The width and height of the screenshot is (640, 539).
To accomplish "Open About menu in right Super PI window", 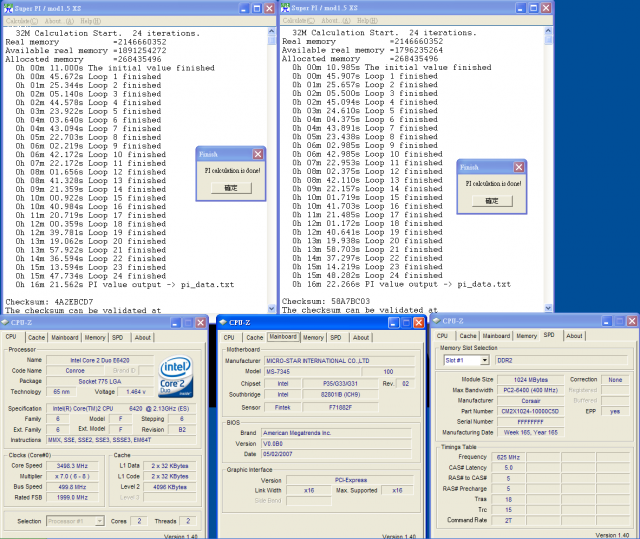I will coord(336,20).
